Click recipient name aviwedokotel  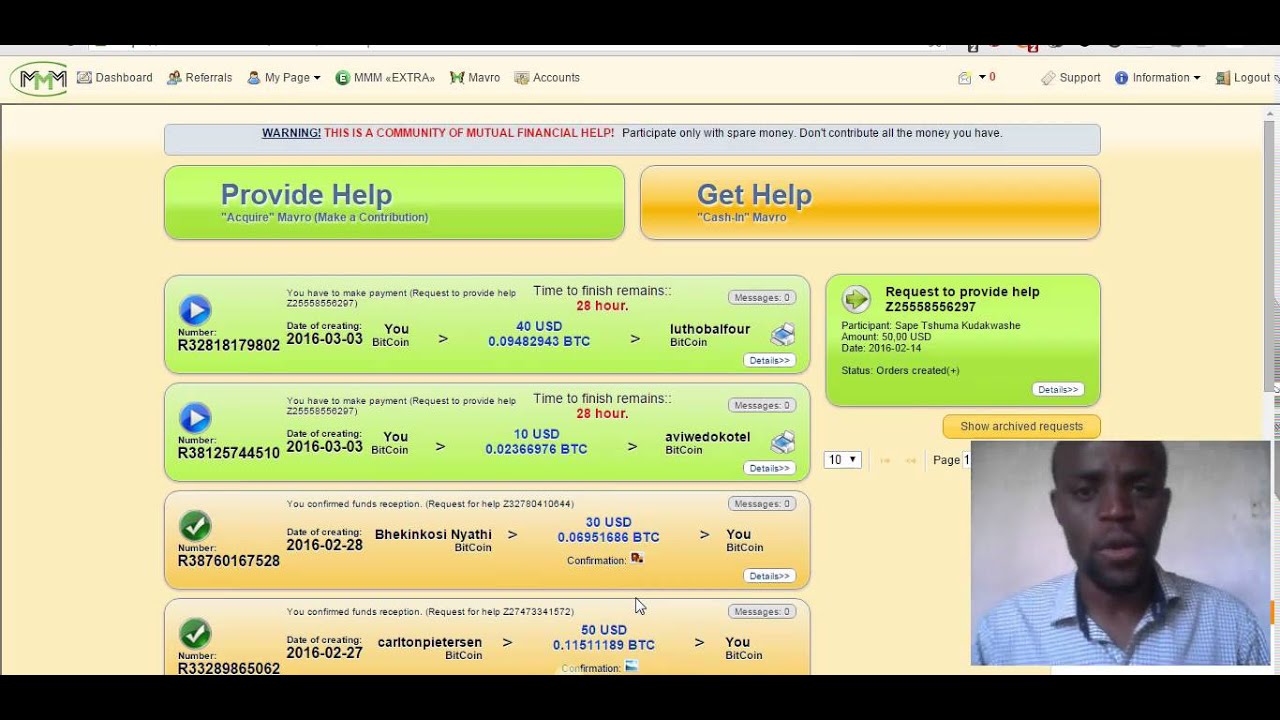click(708, 437)
